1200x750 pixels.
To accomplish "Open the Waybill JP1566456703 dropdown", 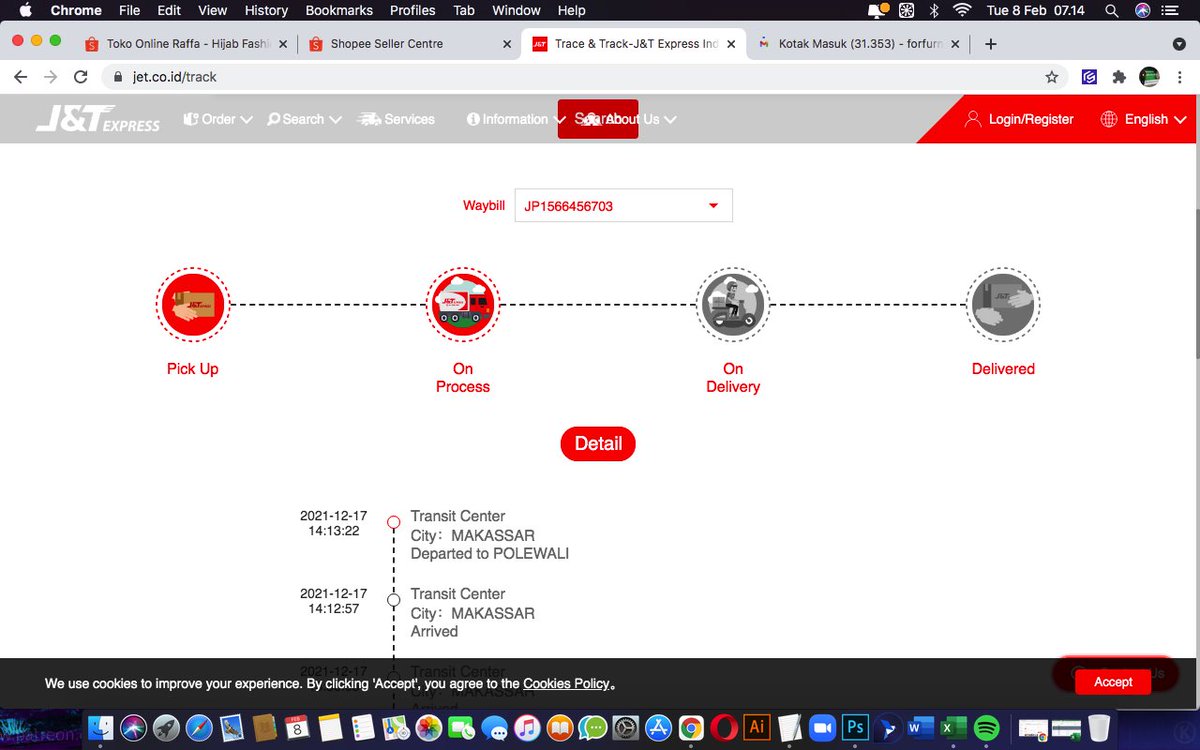I will (x=623, y=205).
